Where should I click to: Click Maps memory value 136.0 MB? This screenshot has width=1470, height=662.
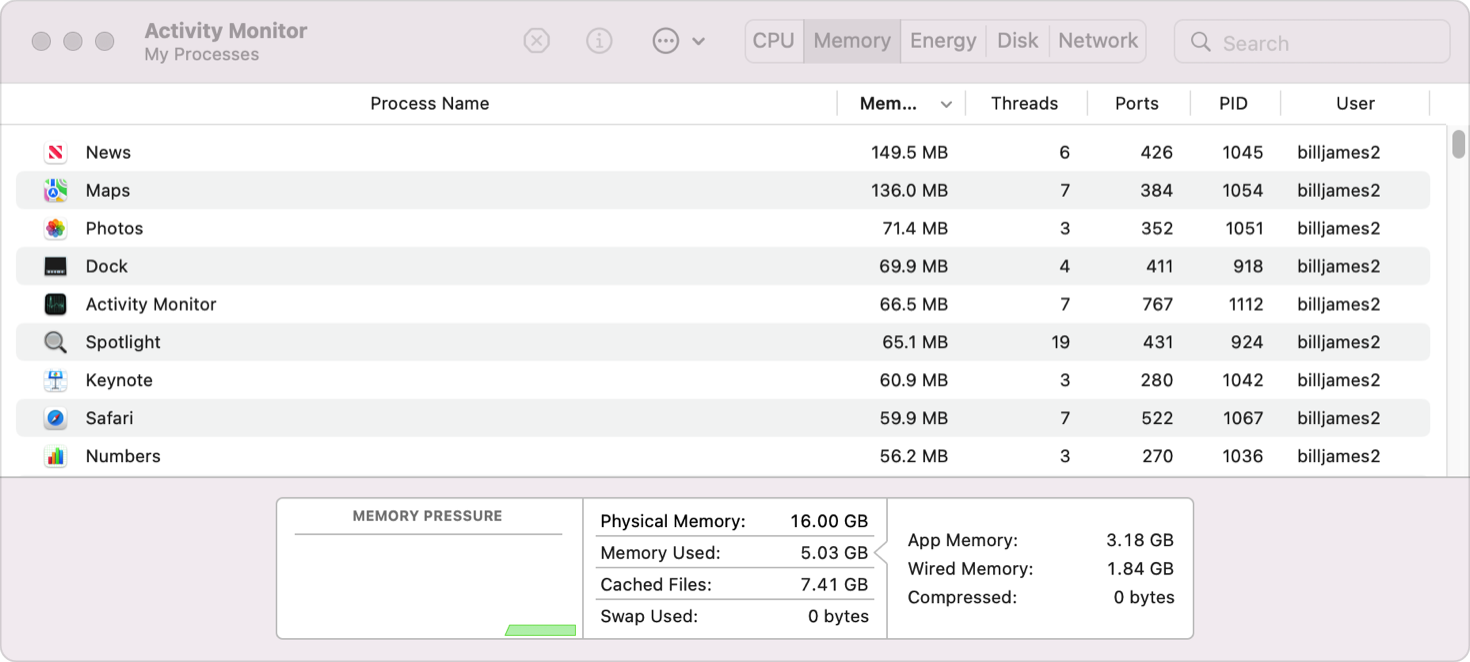point(909,190)
